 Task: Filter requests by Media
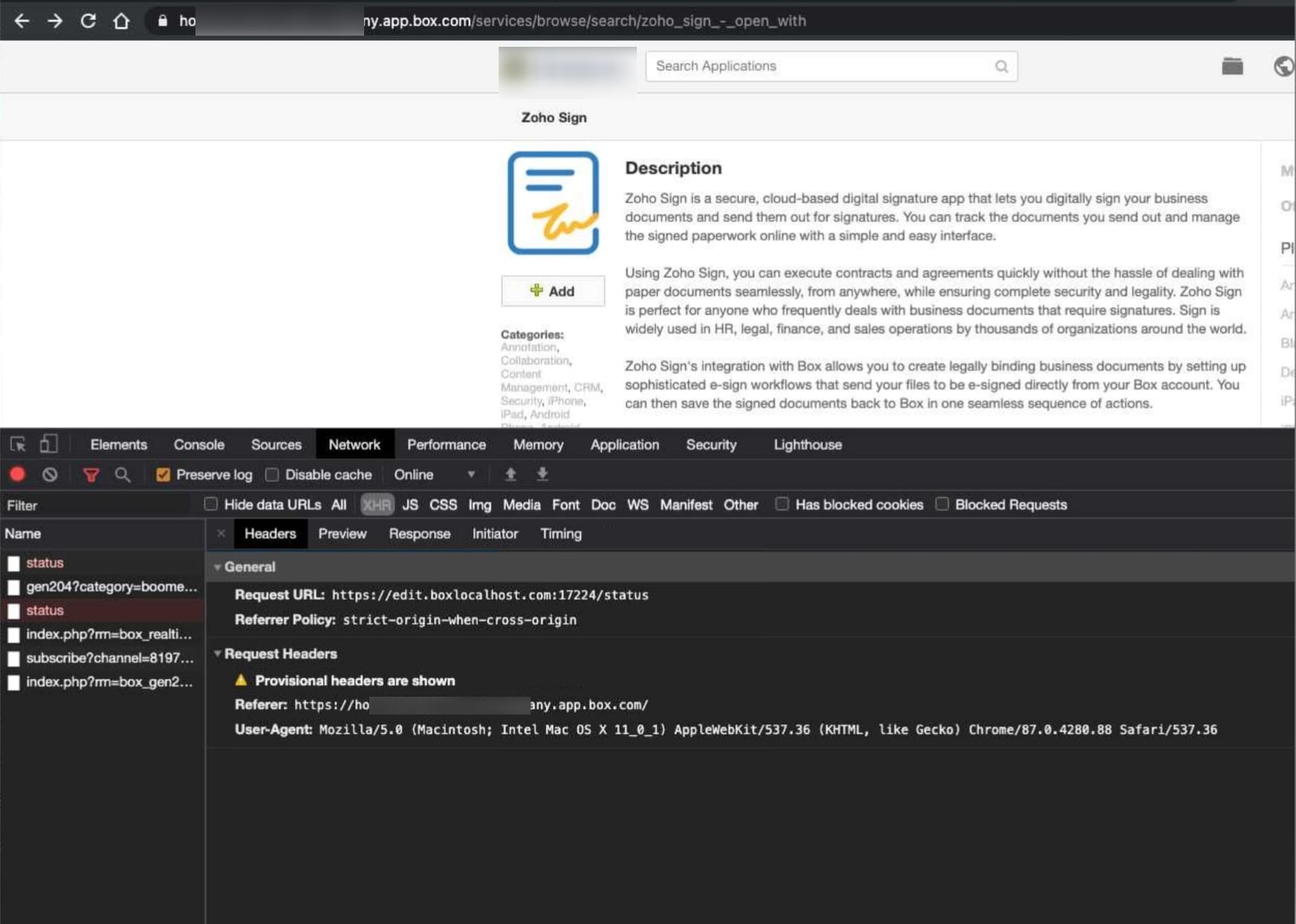[x=522, y=504]
